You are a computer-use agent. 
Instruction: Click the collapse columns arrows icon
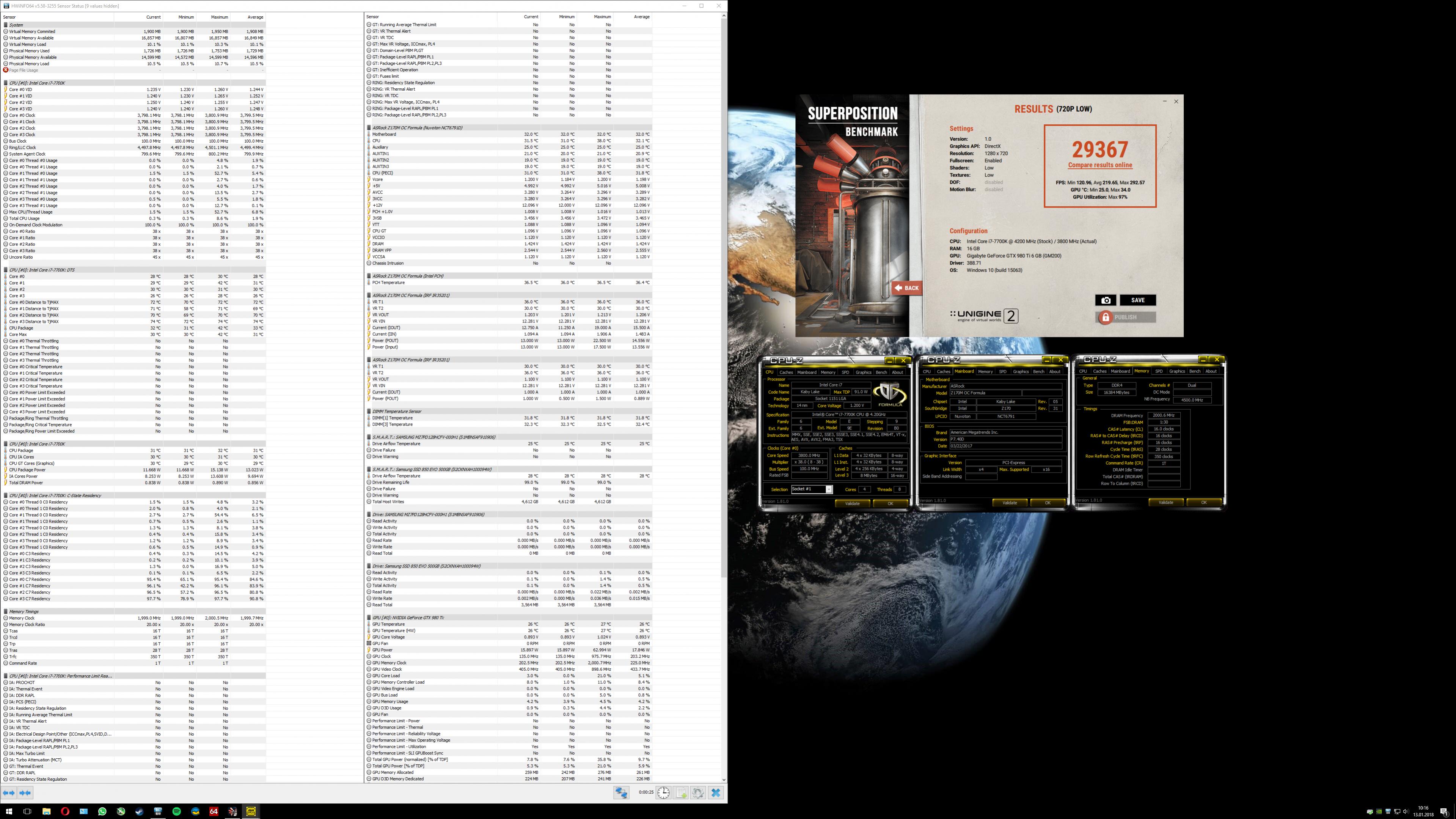[25, 793]
